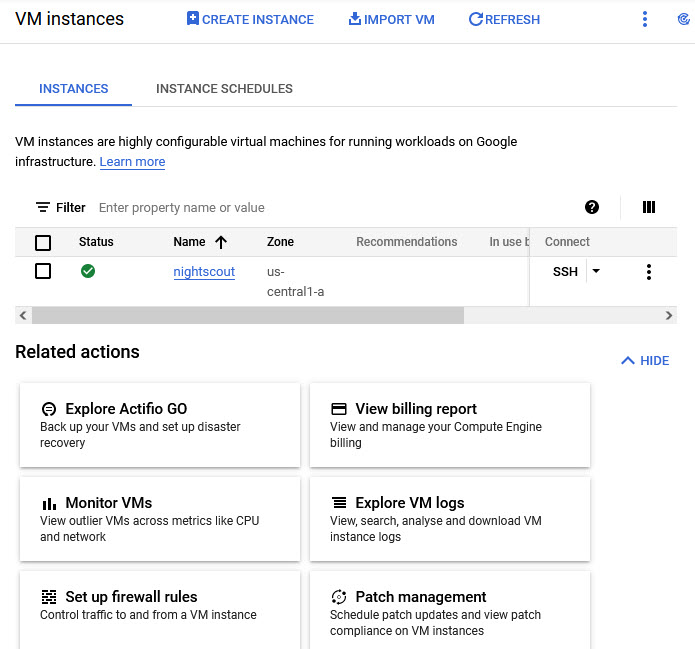Expand the SSH connection options dropdown
Image resolution: width=695 pixels, height=649 pixels.
pos(597,271)
